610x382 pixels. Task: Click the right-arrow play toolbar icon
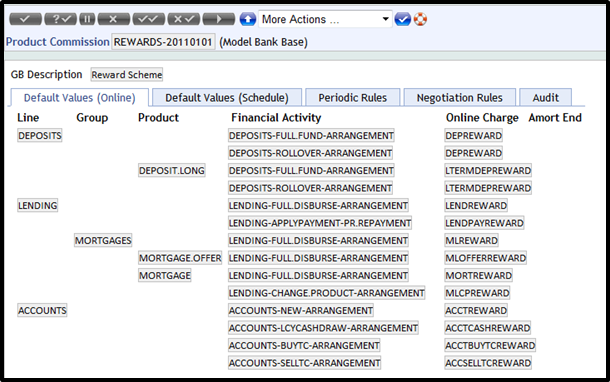click(x=219, y=19)
